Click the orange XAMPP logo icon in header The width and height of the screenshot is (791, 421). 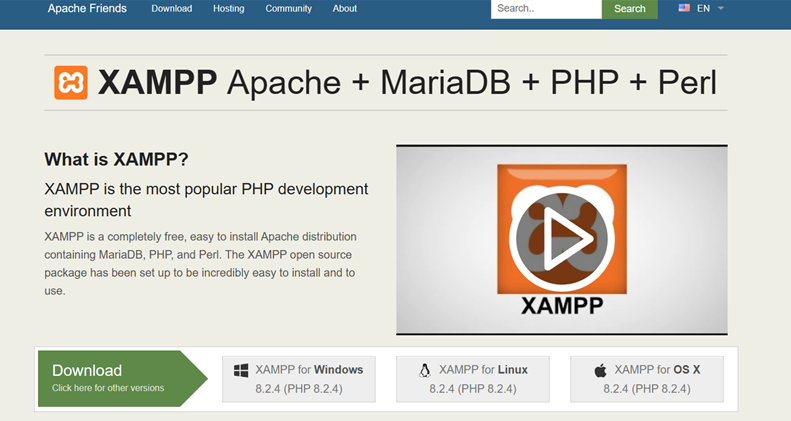[x=71, y=83]
